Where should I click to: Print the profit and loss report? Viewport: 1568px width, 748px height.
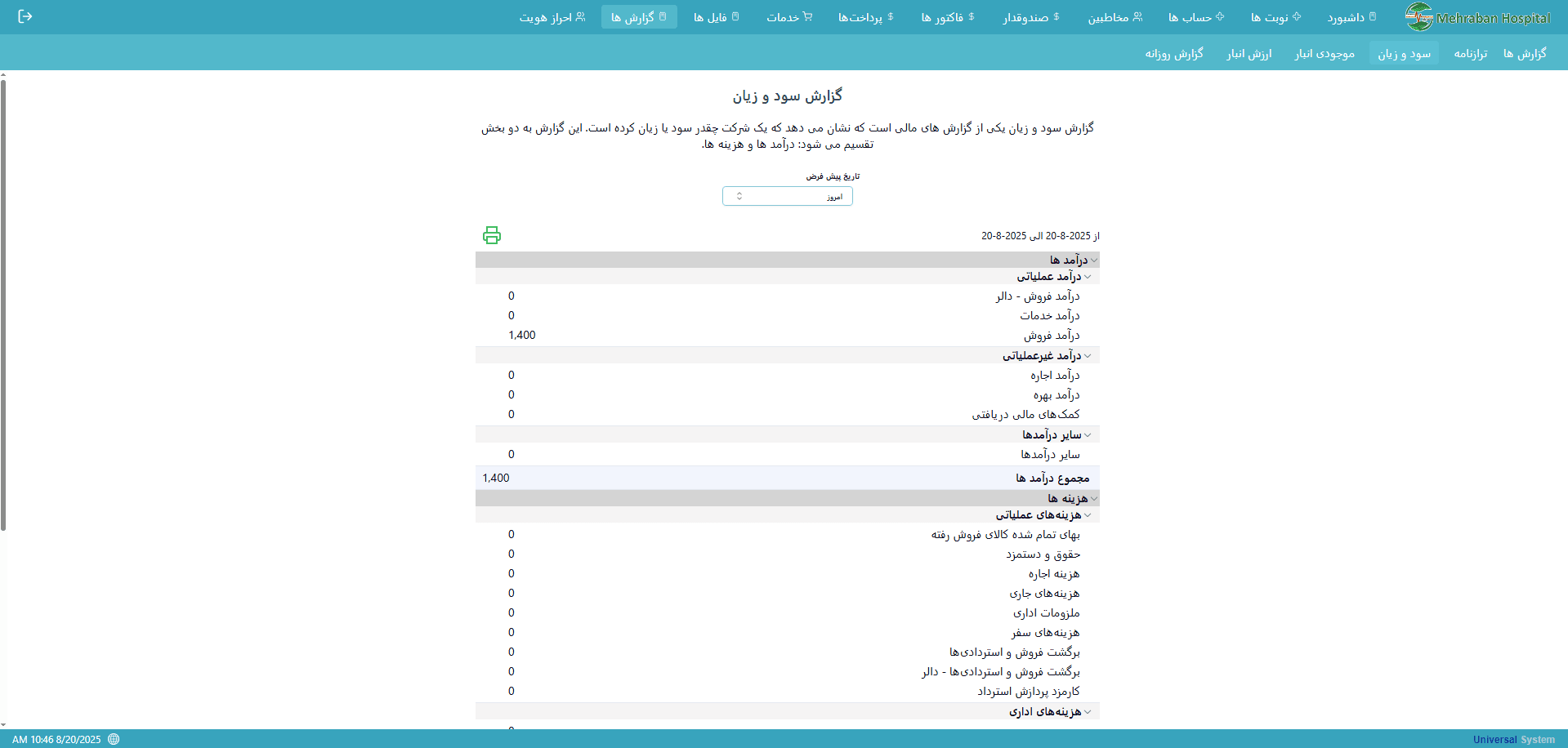(492, 235)
